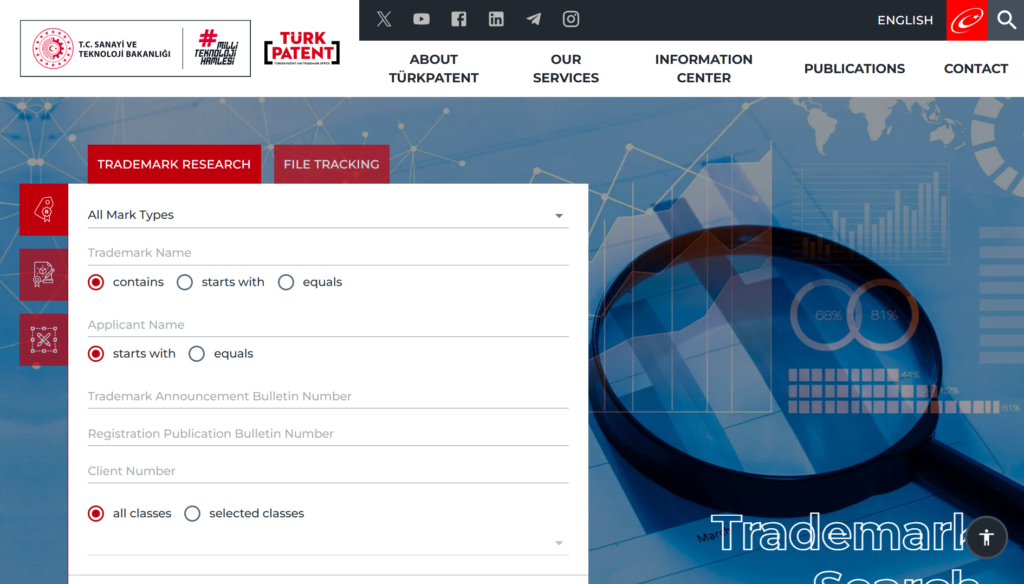Open the Telegram channel icon

(x=534, y=20)
